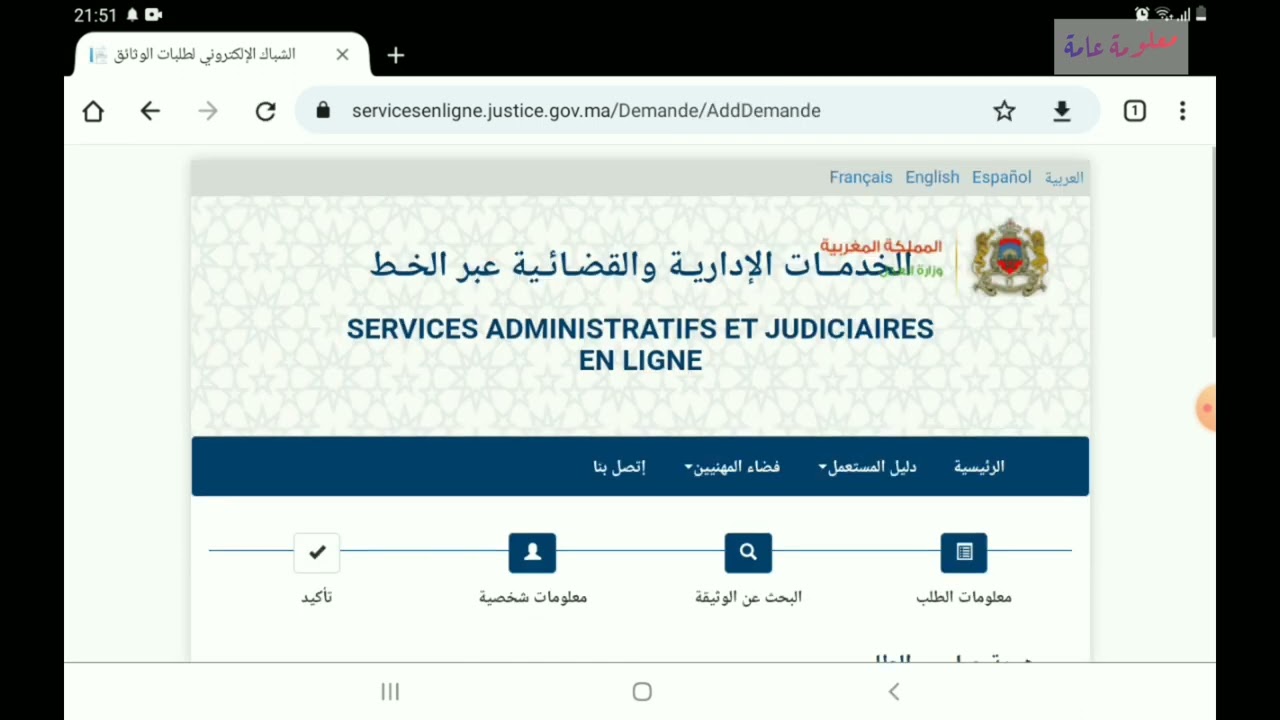Click the Arabic site title banner
The image size is (1280, 720).
640,264
